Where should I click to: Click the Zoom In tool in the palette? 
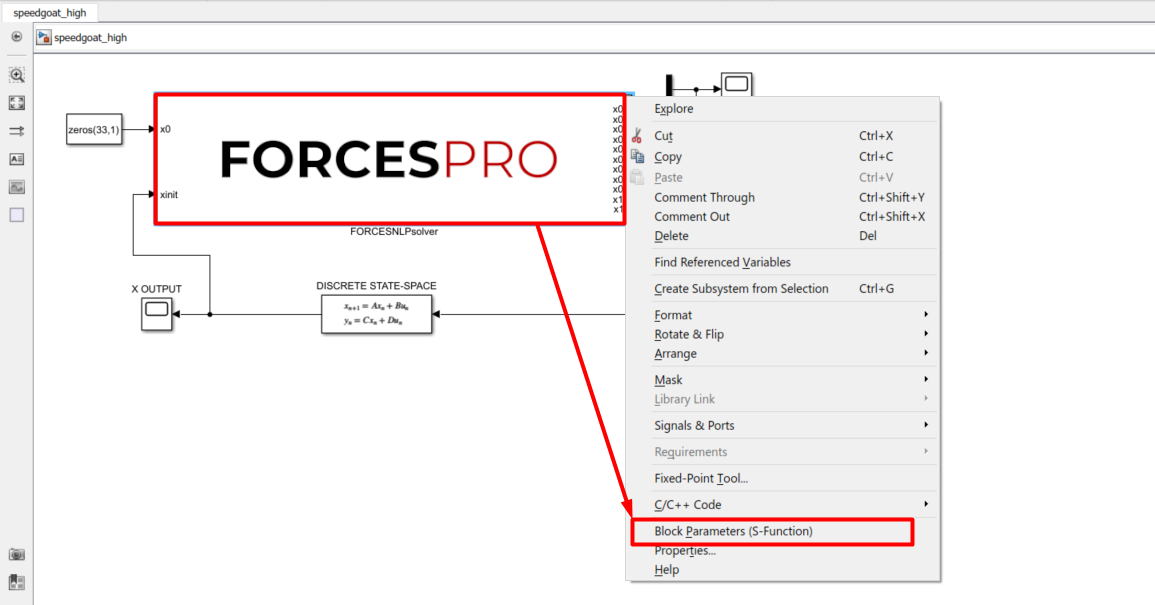point(16,75)
